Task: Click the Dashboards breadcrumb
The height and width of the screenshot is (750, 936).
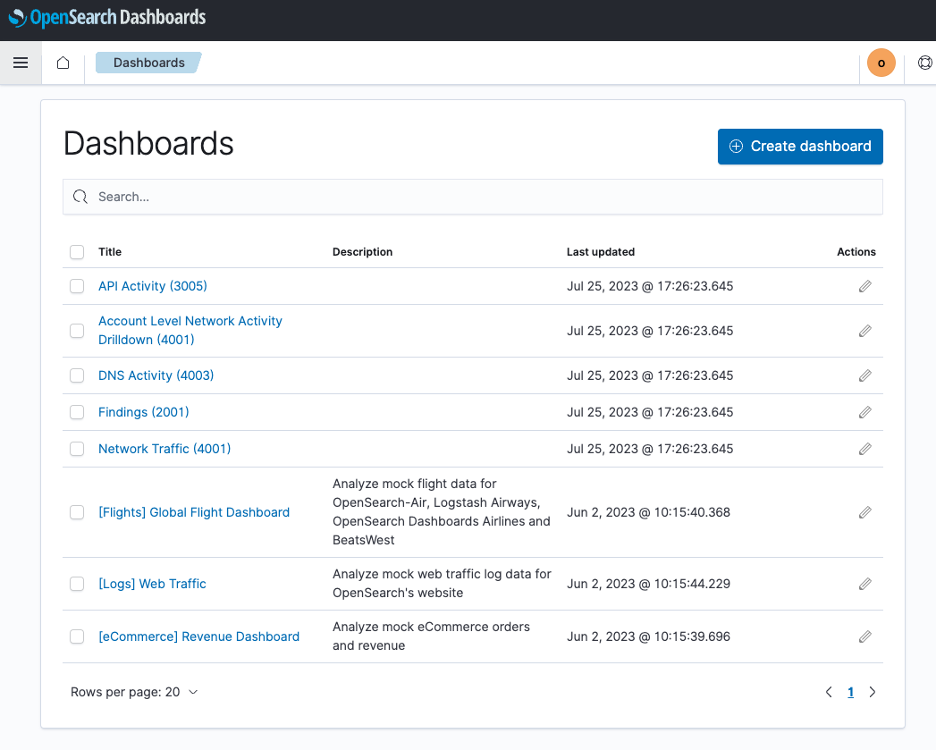Action: 149,63
